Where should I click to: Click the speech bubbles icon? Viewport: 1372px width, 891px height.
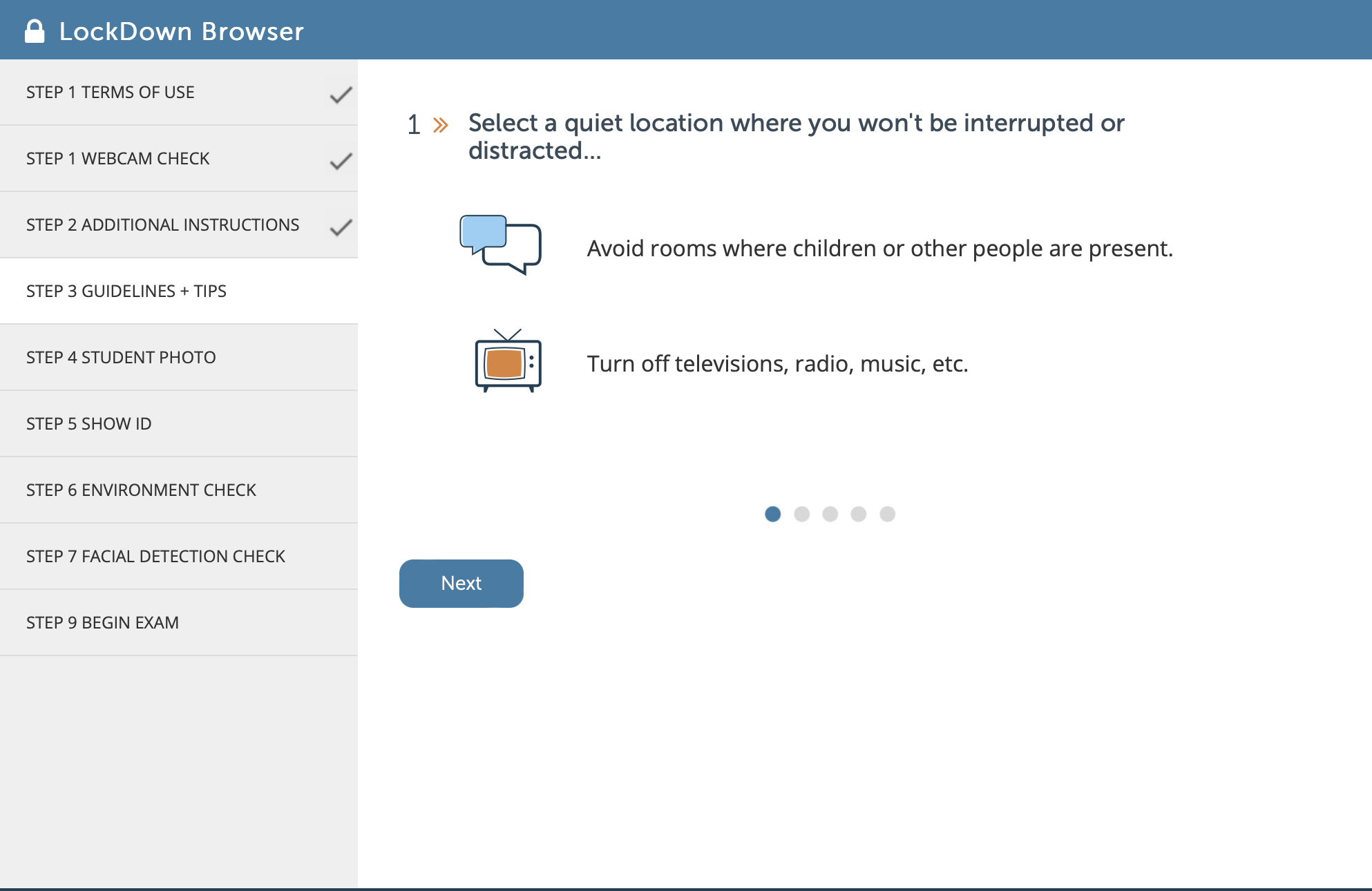500,245
